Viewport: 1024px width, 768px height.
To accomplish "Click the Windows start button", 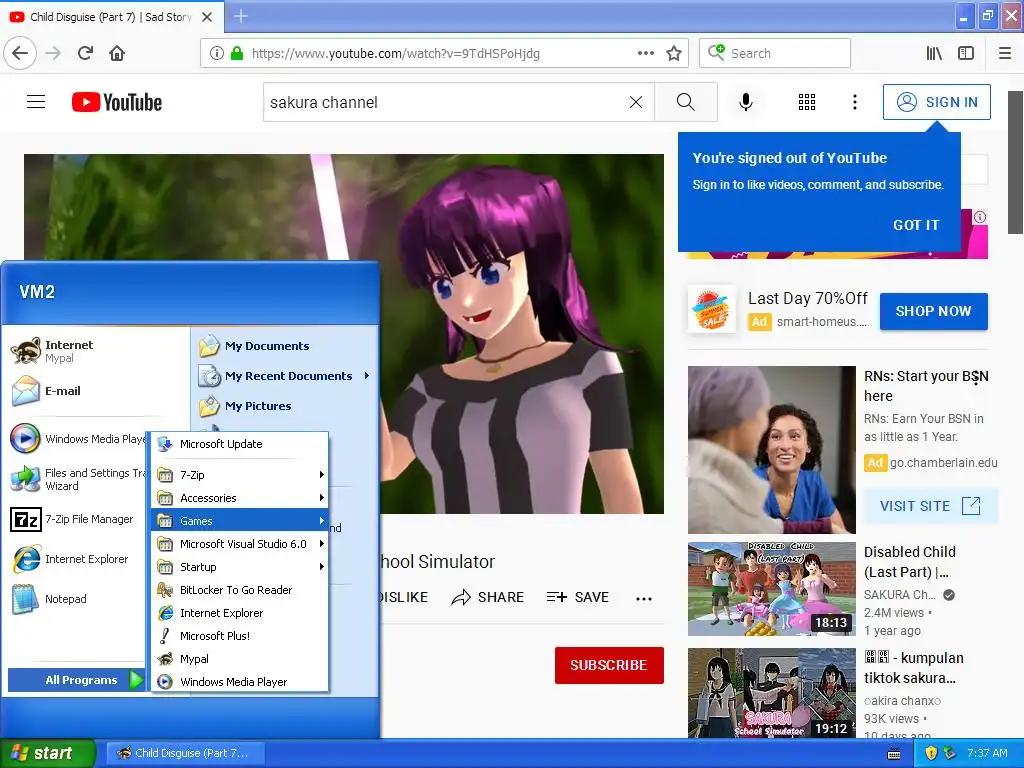I will click(47, 753).
